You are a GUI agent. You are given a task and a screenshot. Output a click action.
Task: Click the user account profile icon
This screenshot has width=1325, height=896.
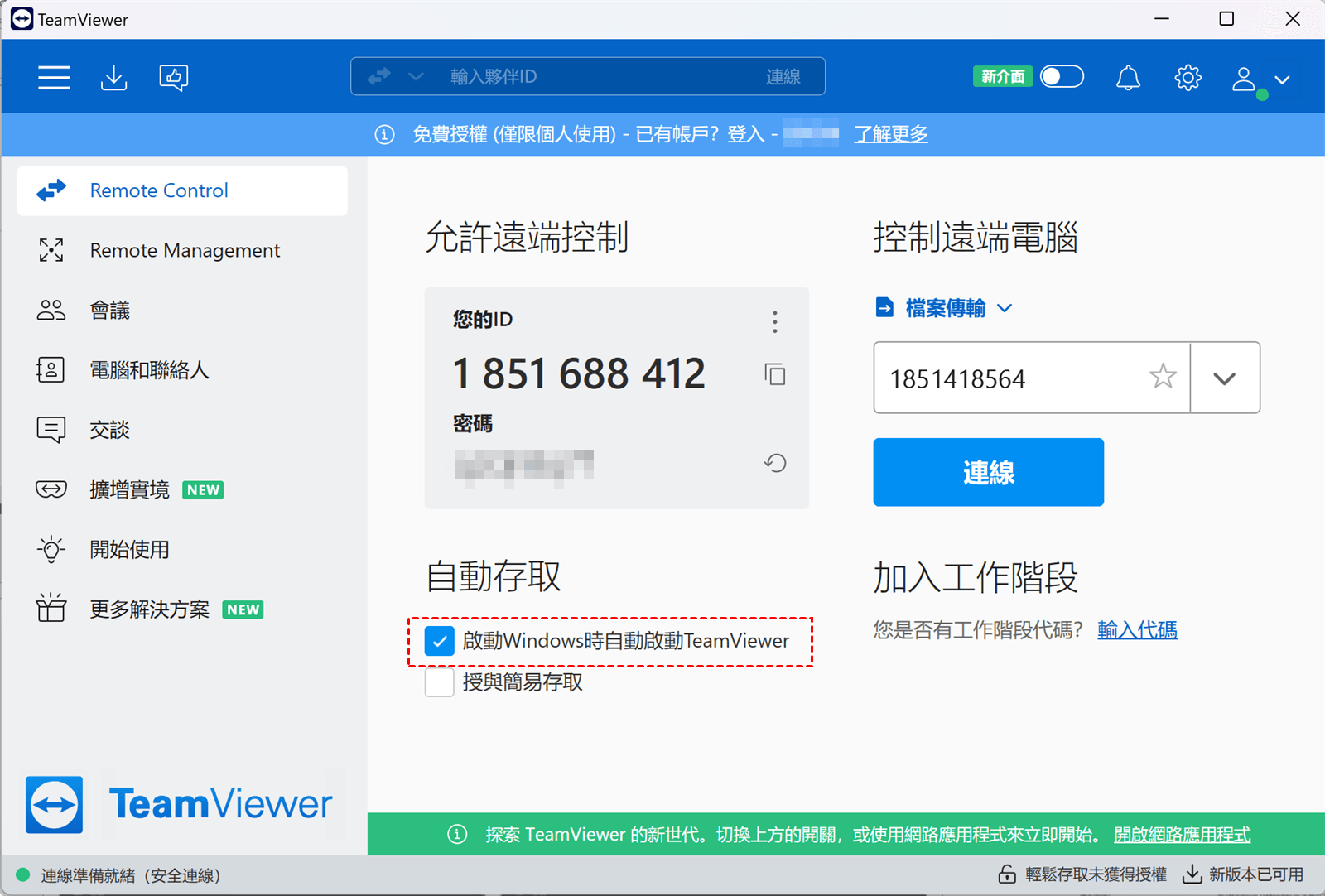(1244, 79)
